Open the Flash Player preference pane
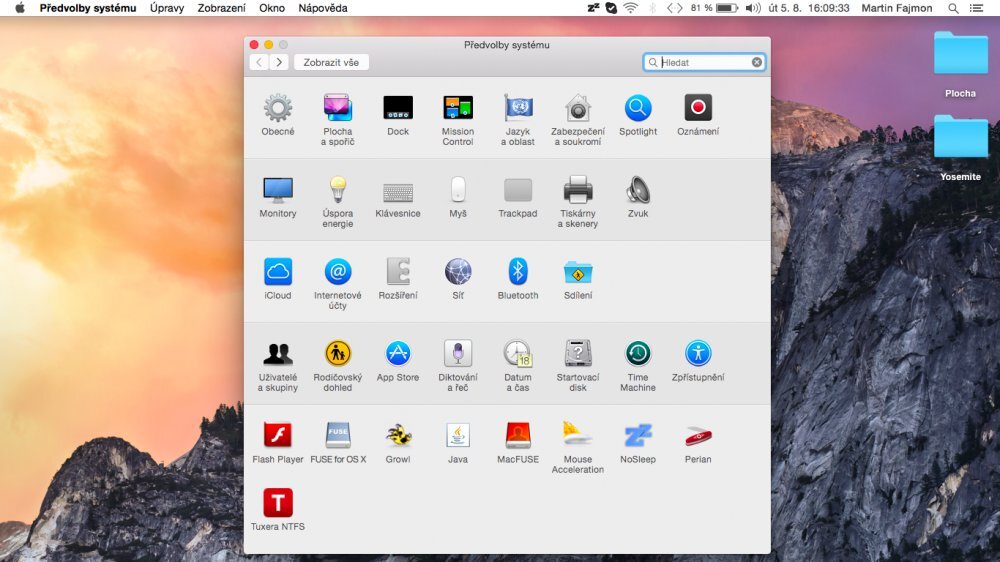 click(x=278, y=436)
